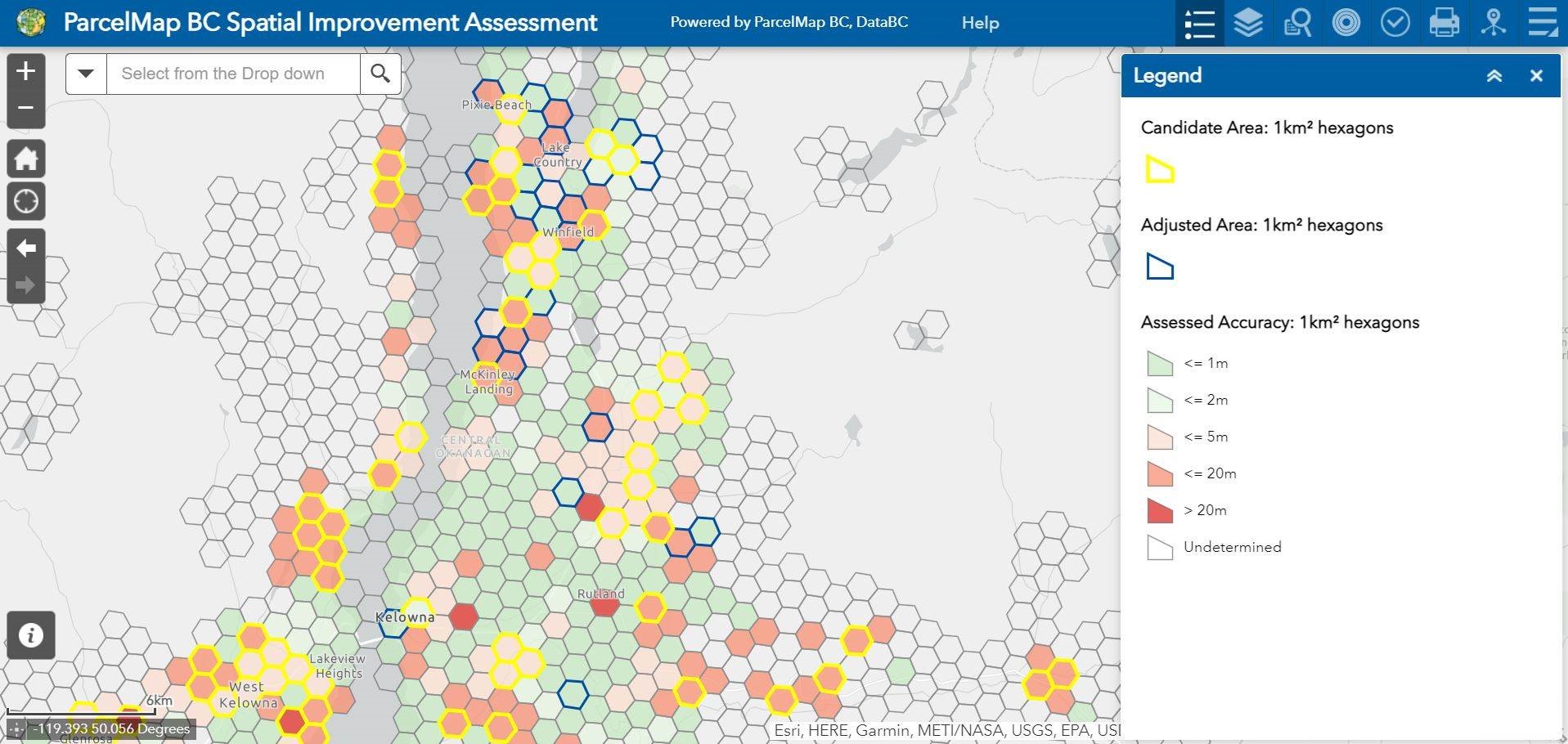Find my location on the map
1568x744 pixels.
pos(25,201)
